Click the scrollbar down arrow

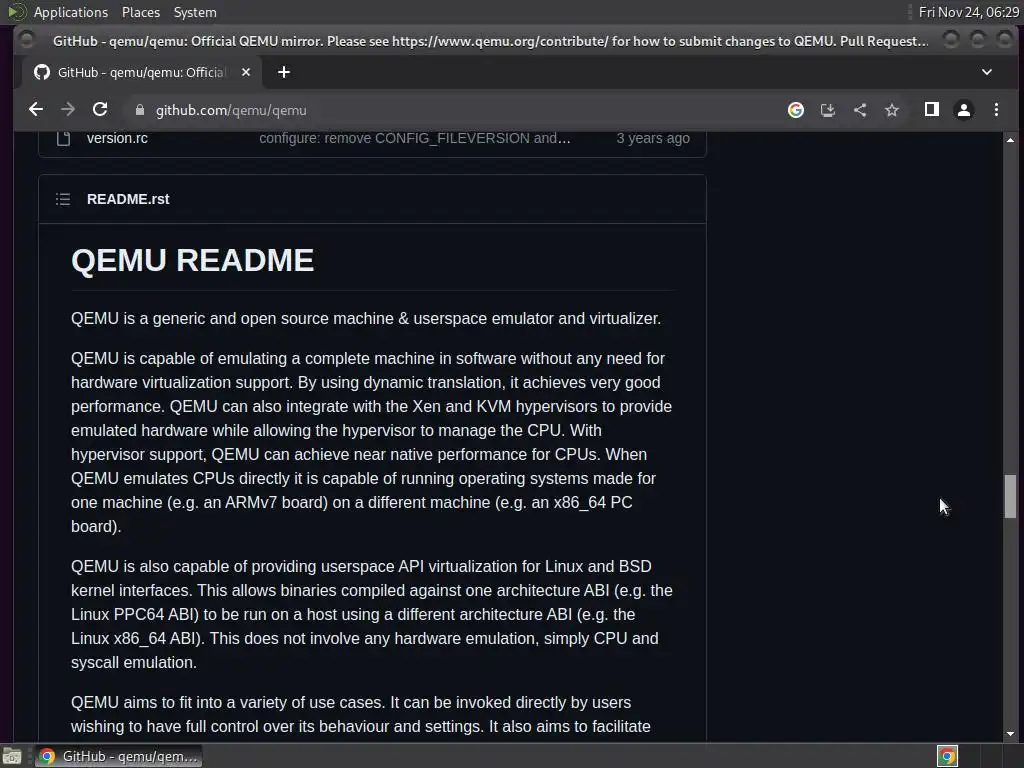[1010, 734]
